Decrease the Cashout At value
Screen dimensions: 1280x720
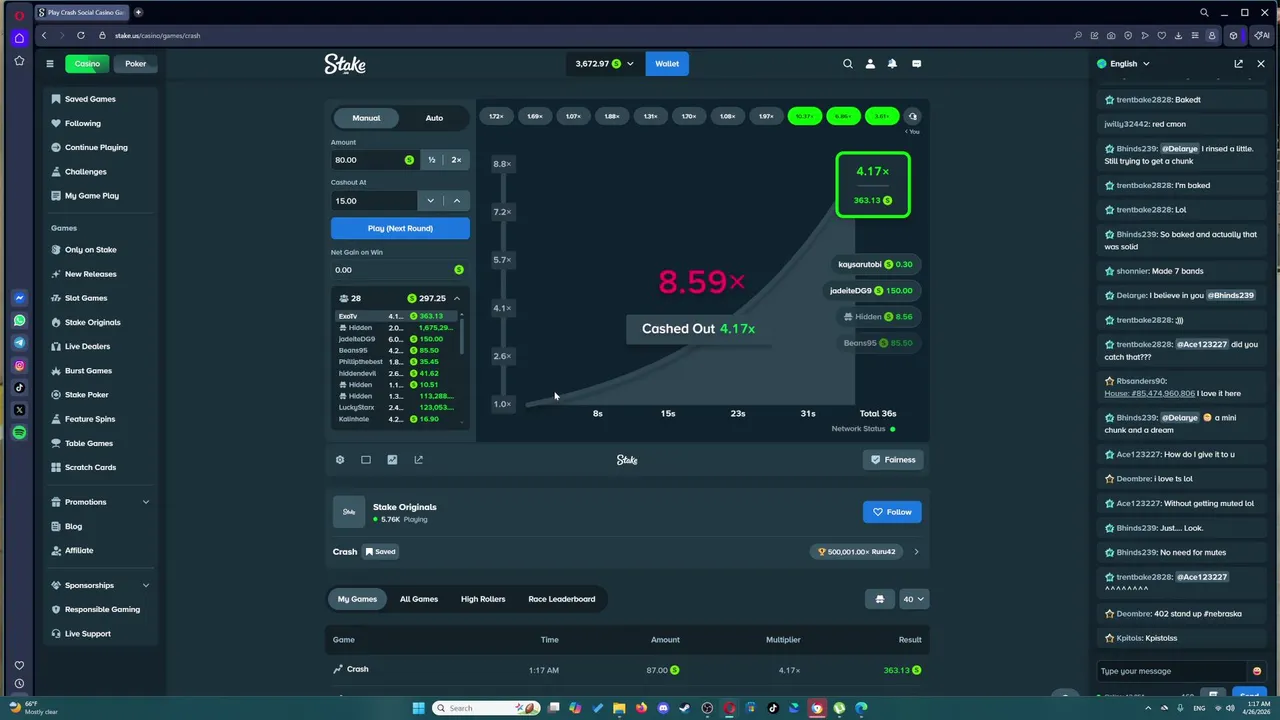[431, 201]
